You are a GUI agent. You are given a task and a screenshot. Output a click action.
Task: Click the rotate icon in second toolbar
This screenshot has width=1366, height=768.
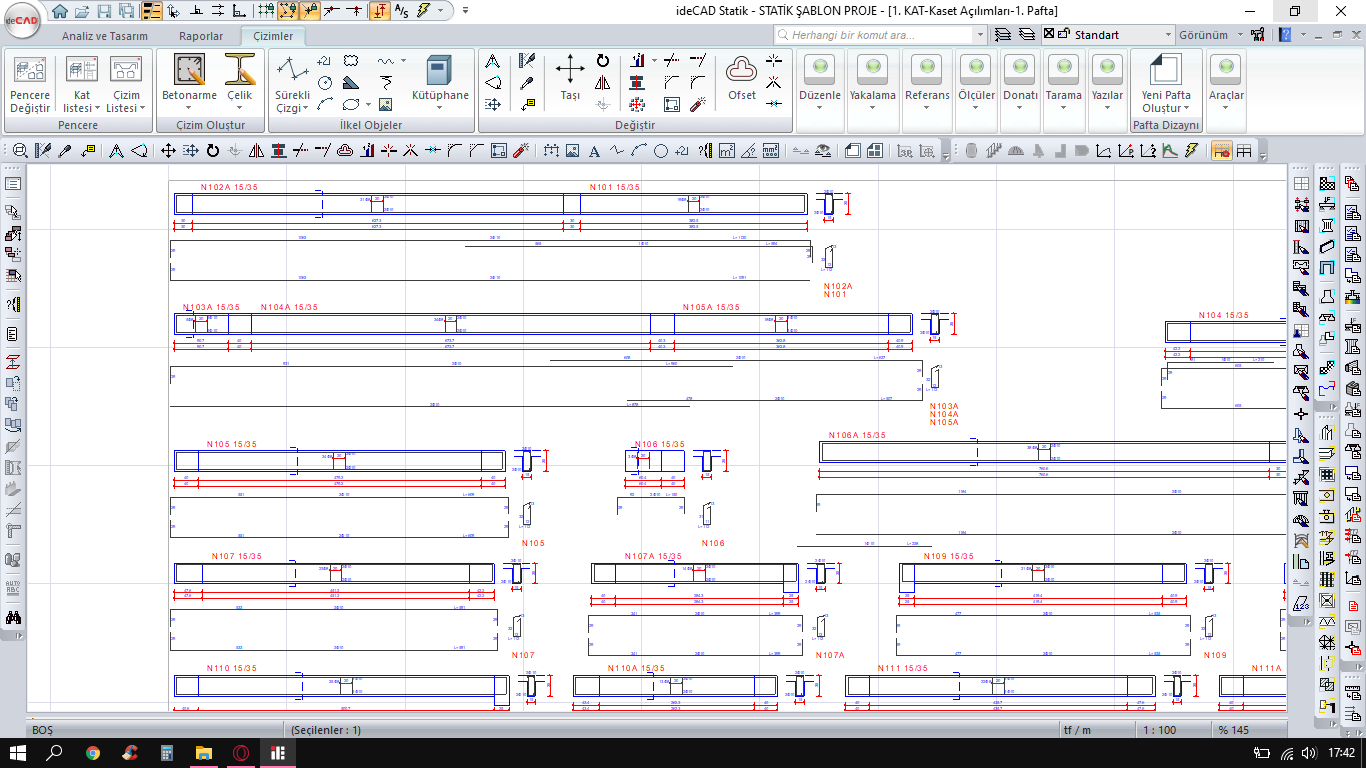click(212, 151)
